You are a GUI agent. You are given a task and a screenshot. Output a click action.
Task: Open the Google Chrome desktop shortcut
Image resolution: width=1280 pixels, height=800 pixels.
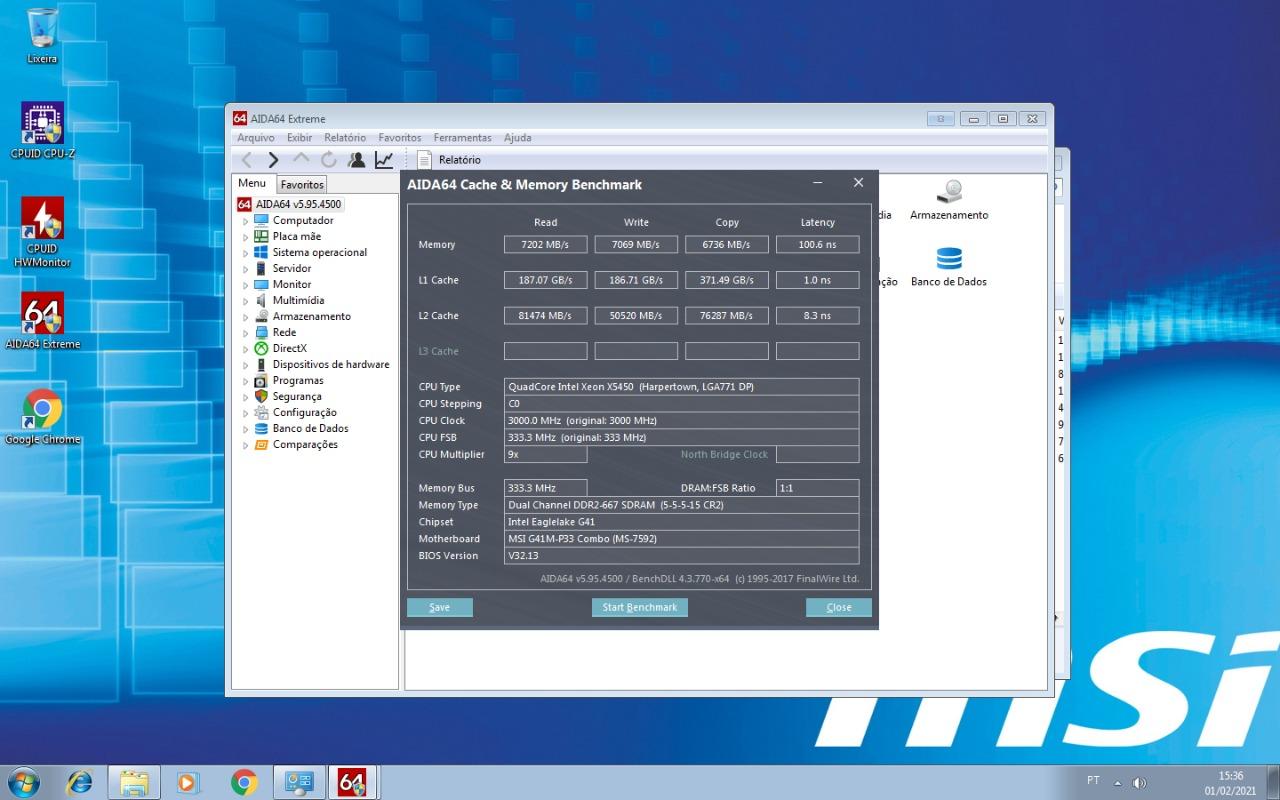point(43,417)
